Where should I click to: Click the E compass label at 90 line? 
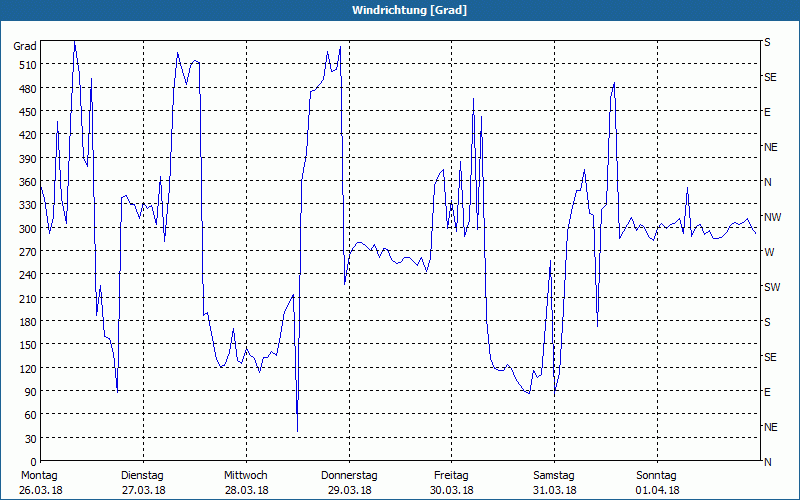click(767, 392)
